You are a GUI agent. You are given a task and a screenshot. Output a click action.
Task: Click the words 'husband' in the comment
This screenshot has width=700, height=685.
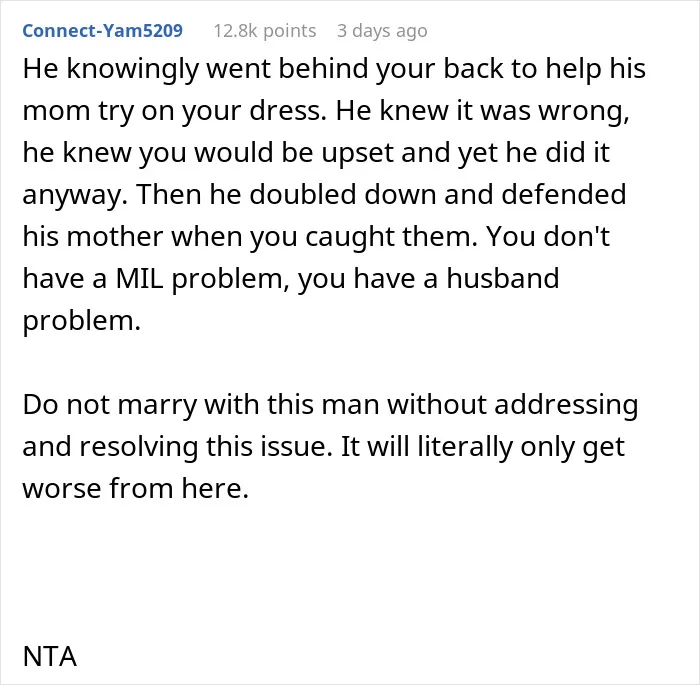click(x=503, y=280)
